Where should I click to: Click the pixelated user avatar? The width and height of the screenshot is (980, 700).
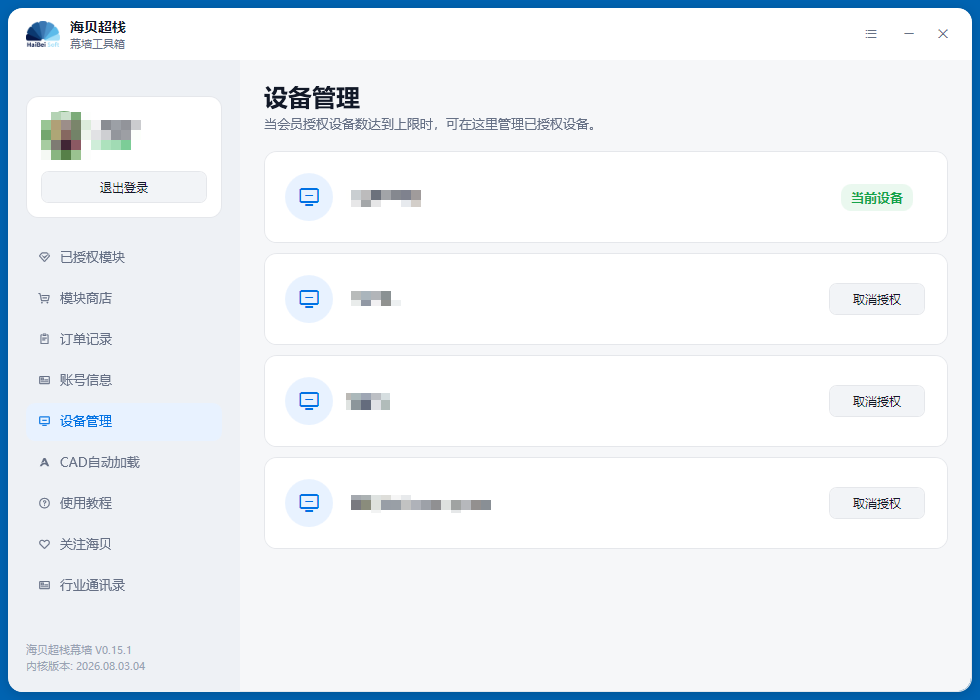61,136
